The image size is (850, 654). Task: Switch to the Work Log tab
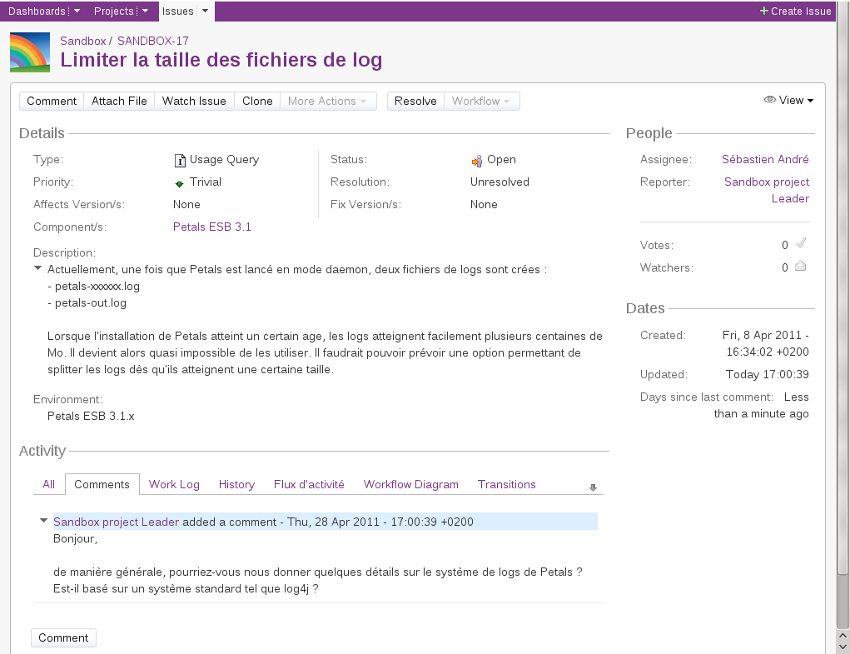[x=174, y=484]
